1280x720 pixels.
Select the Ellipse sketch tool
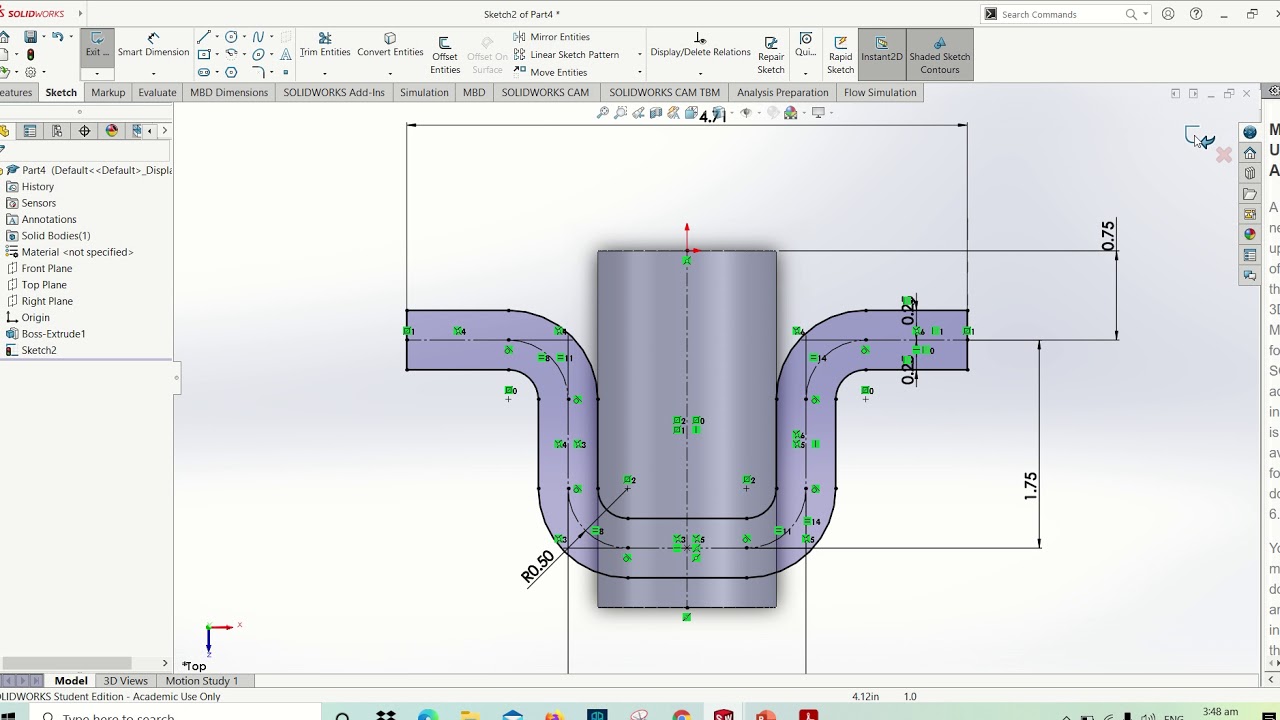(x=258, y=54)
